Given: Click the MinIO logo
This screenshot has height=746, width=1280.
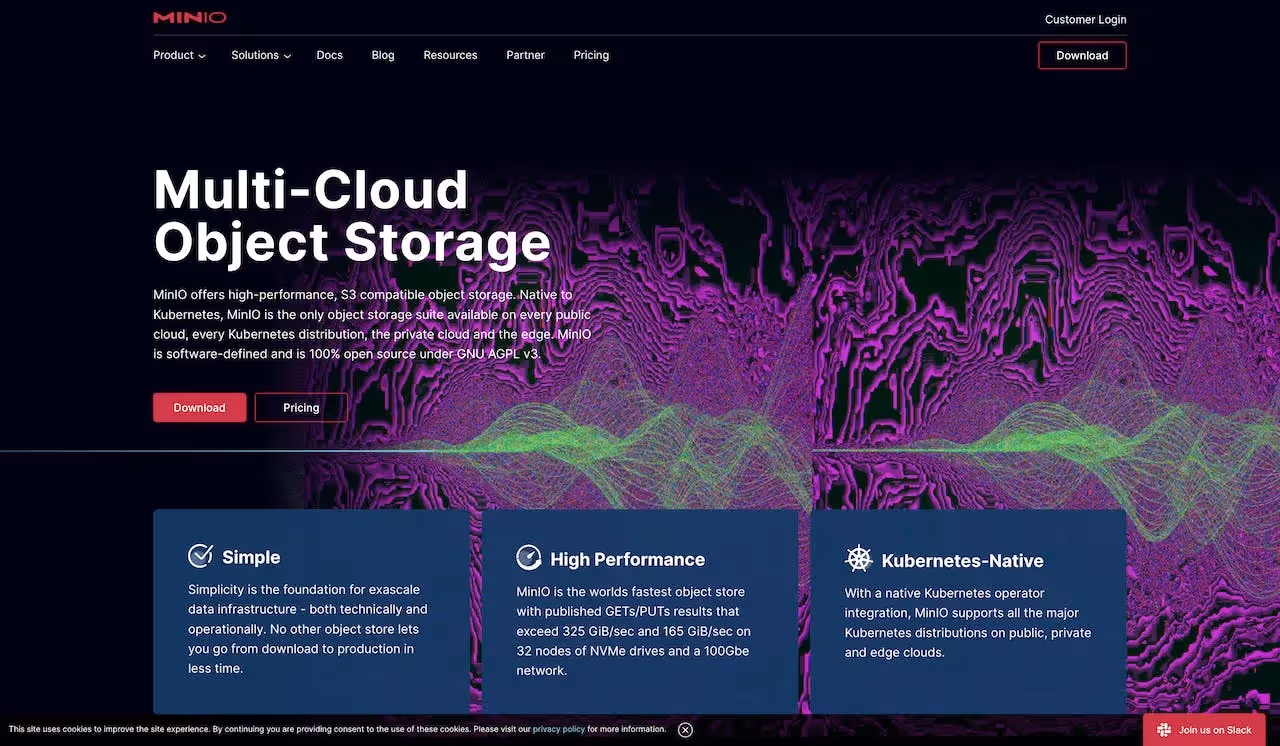Looking at the screenshot, I should (189, 17).
